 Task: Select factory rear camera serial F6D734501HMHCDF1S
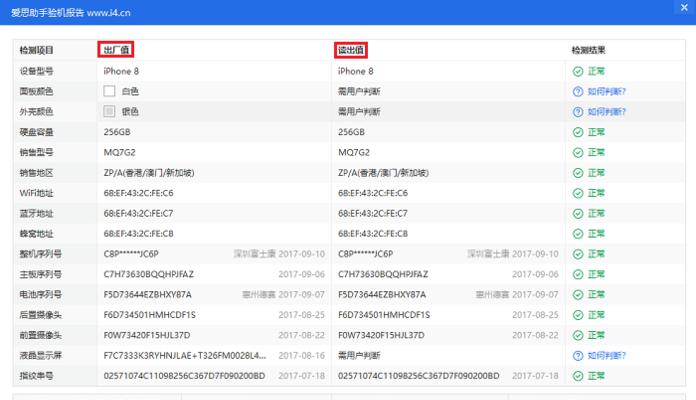[150, 315]
